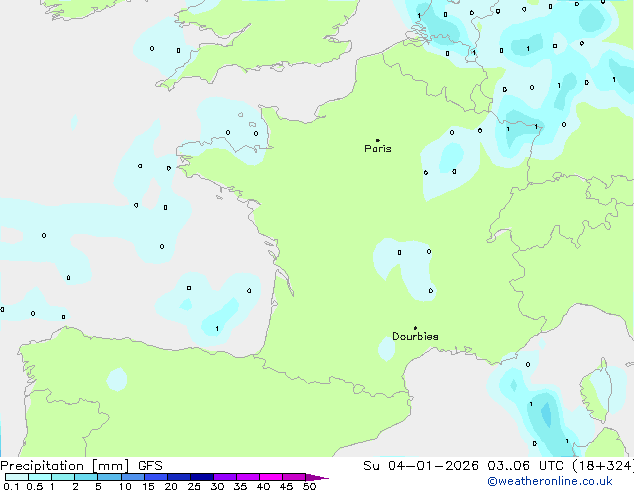Click the legend value 45

(286, 486)
